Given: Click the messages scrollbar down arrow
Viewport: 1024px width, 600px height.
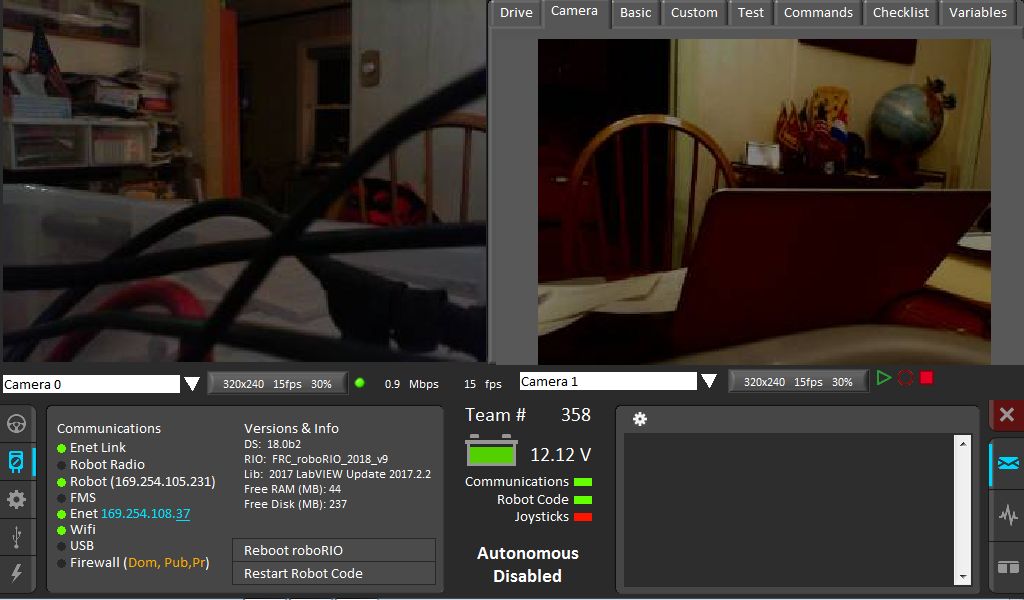Looking at the screenshot, I should pos(963,576).
